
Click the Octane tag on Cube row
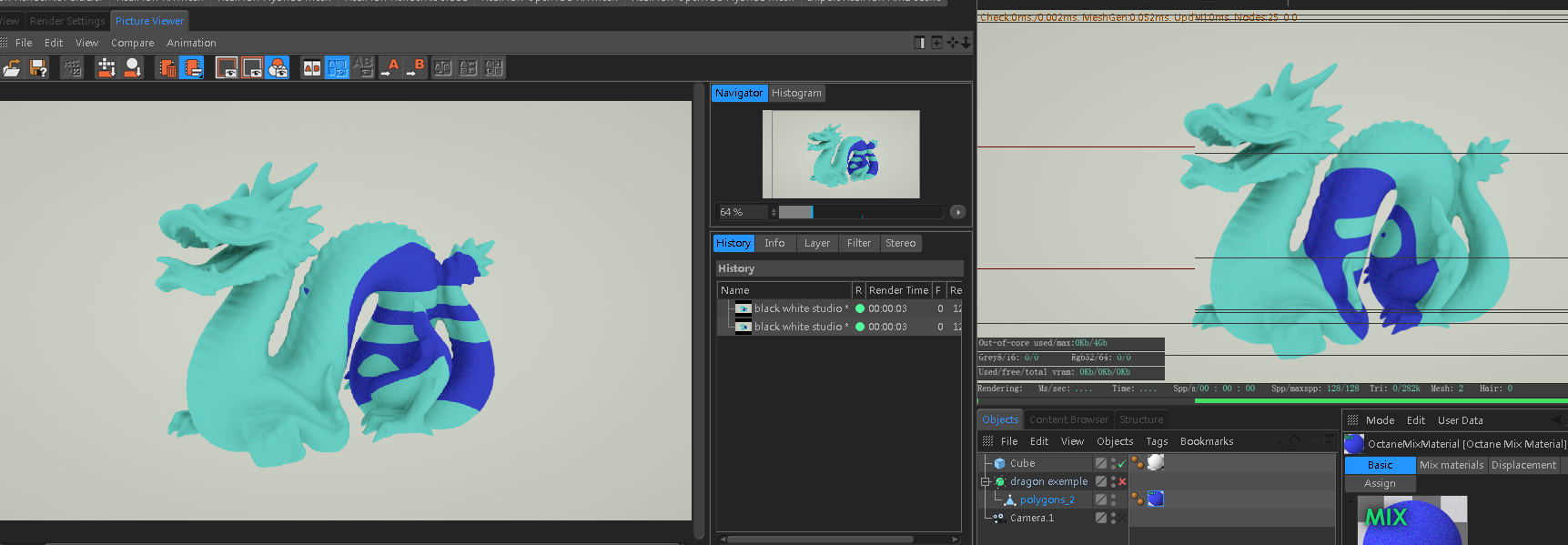pyautogui.click(x=1137, y=463)
